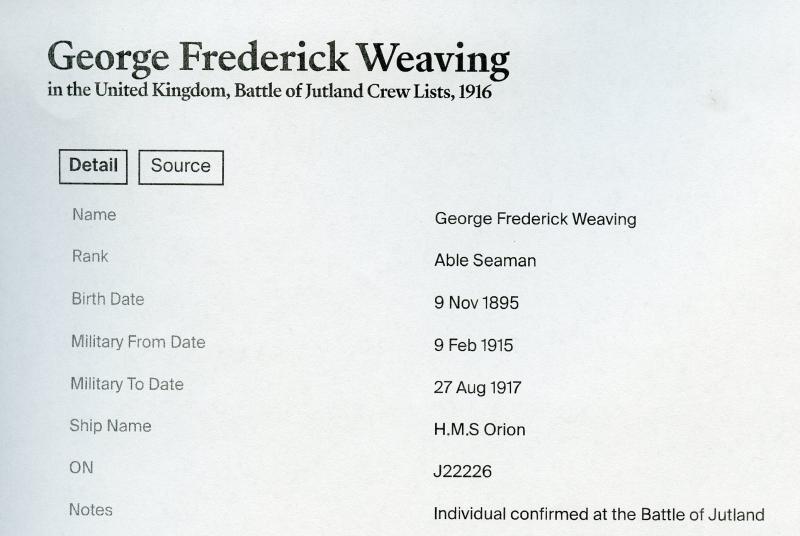Click the Birth Date field label
The image size is (800, 536).
click(x=108, y=299)
